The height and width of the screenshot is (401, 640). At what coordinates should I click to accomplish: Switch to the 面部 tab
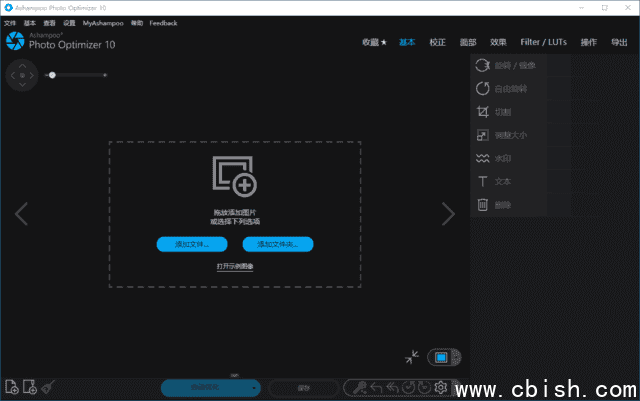pyautogui.click(x=468, y=42)
